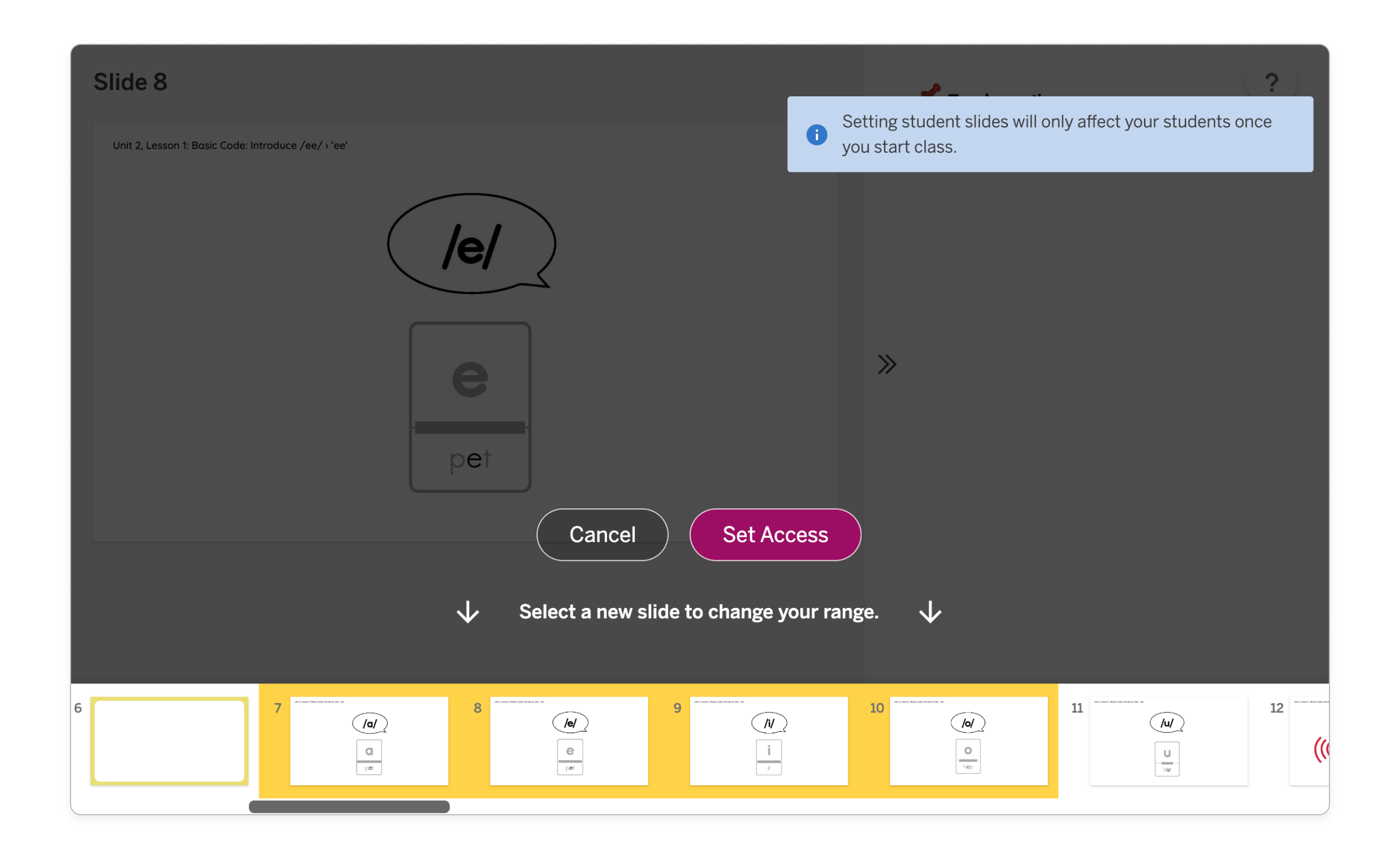Select the /i/ slide 9 thumbnail

(769, 741)
